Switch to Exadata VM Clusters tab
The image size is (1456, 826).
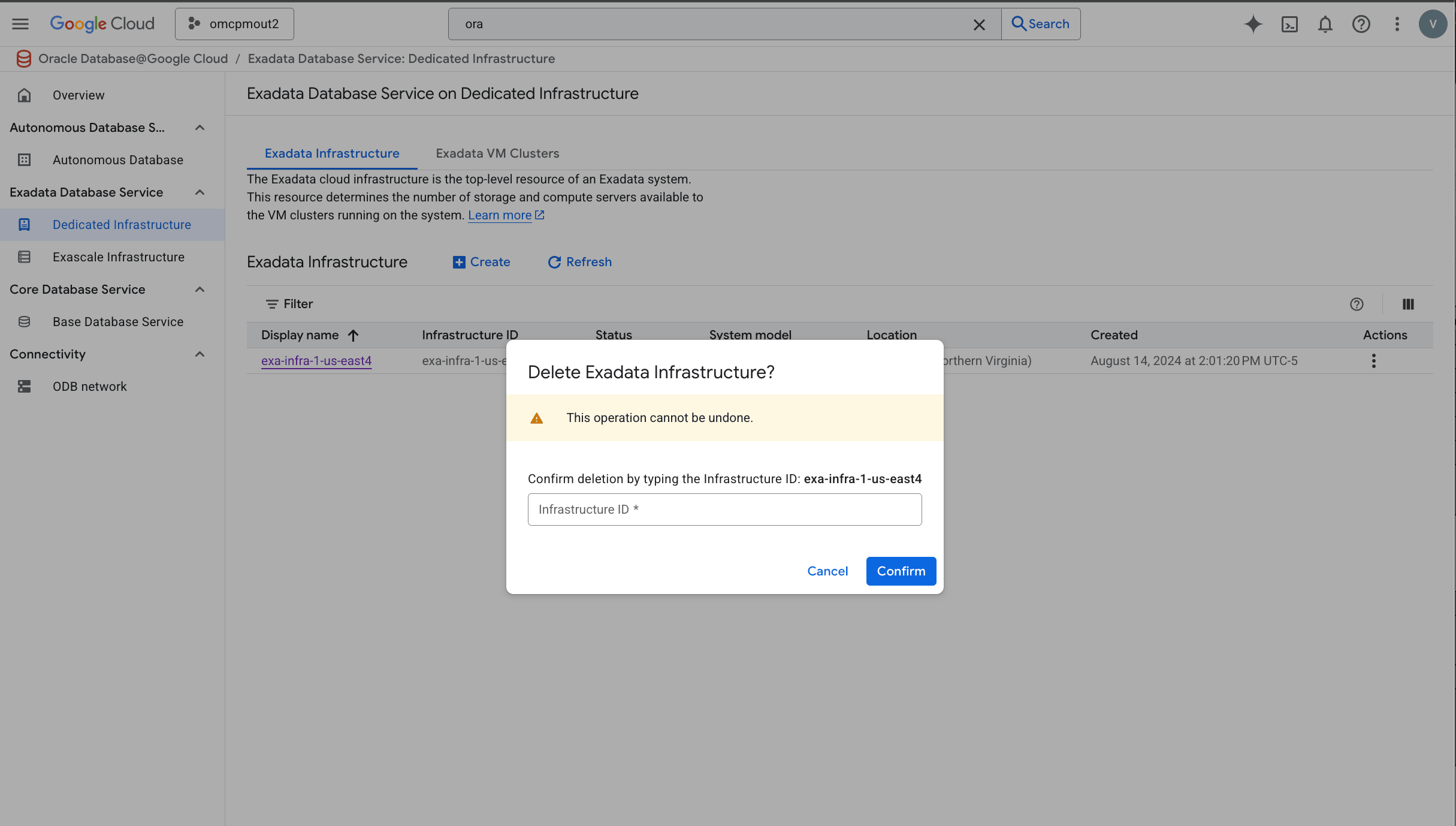pyautogui.click(x=497, y=153)
